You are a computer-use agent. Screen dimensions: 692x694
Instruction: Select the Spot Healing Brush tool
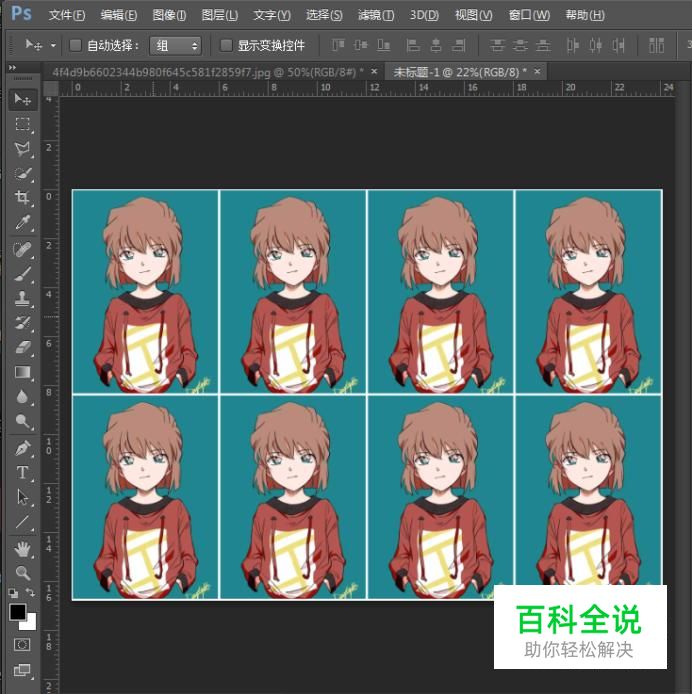22,250
